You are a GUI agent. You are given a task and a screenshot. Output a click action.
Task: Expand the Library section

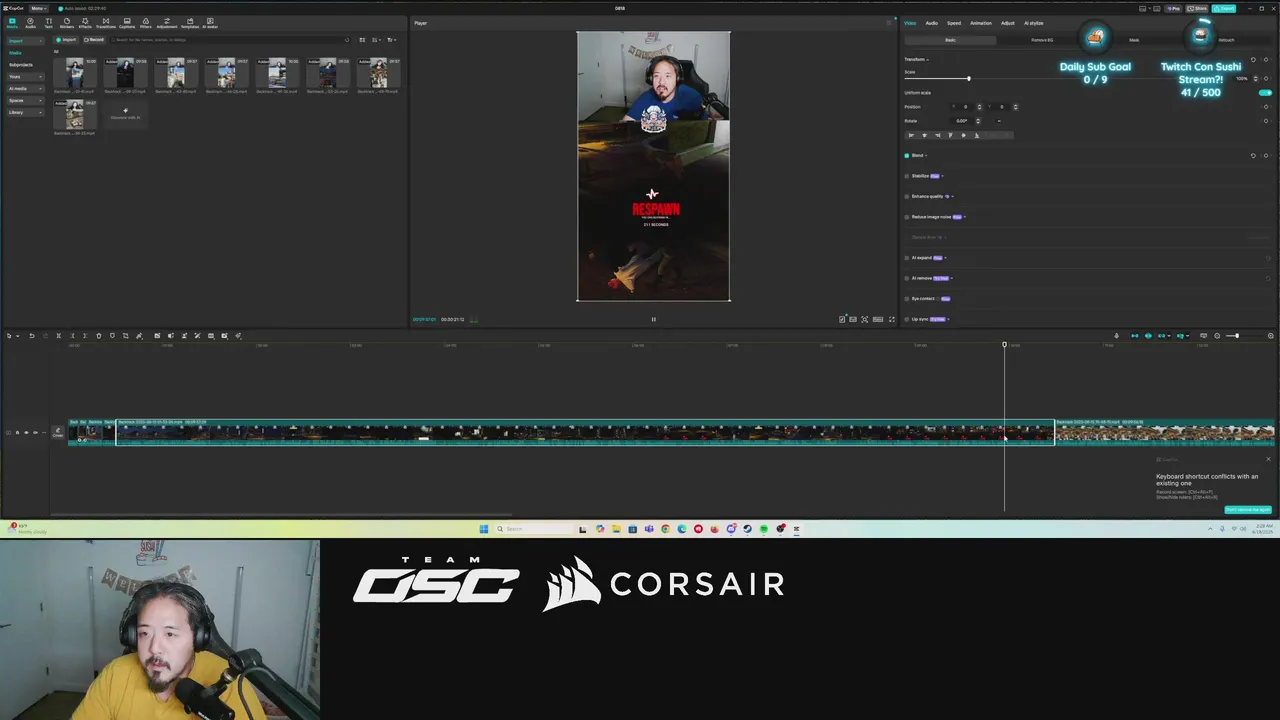[26, 113]
